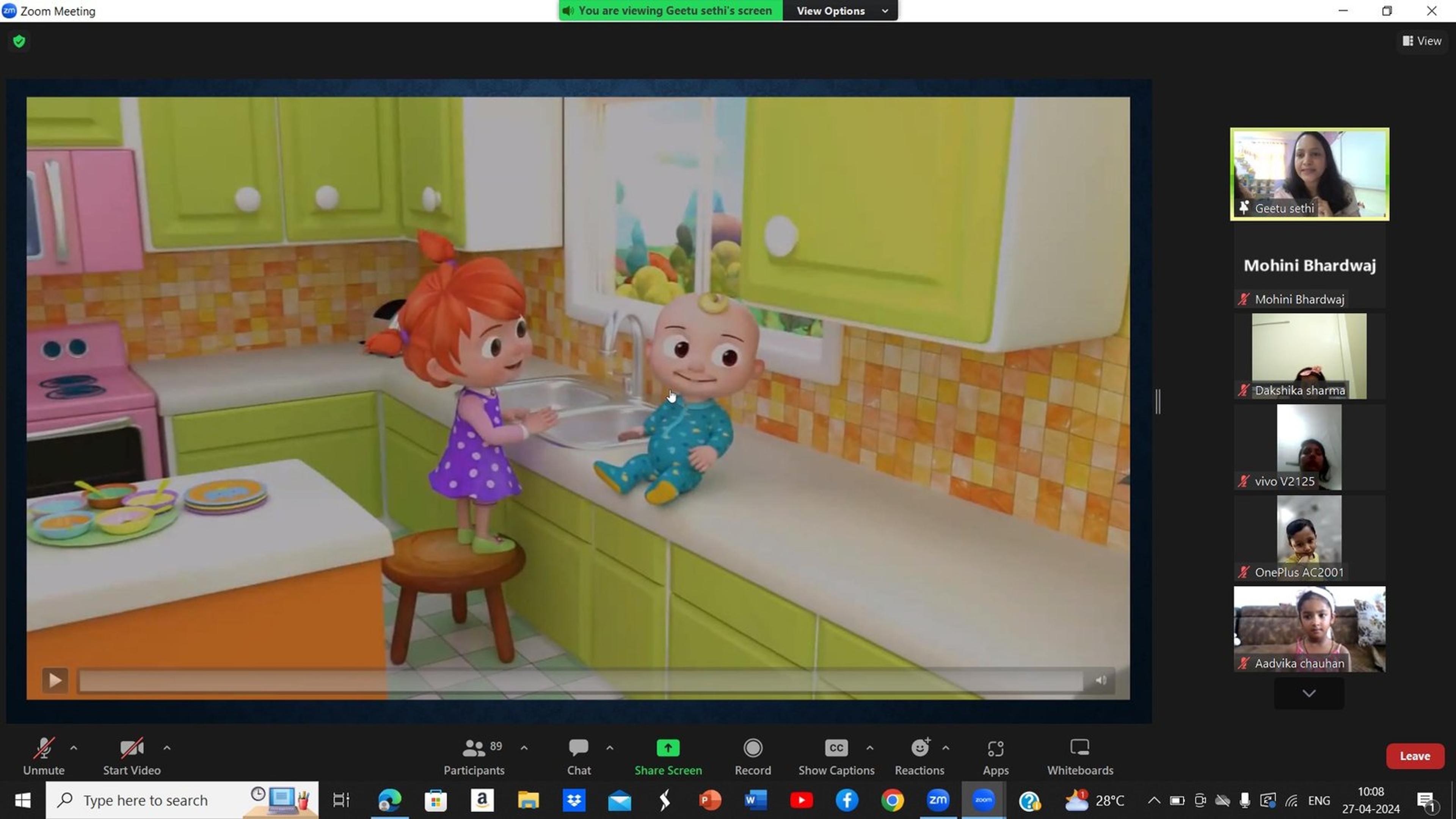Viewport: 1456px width, 819px height.
Task: Open Microsoft Store from taskbar
Action: pos(435,800)
